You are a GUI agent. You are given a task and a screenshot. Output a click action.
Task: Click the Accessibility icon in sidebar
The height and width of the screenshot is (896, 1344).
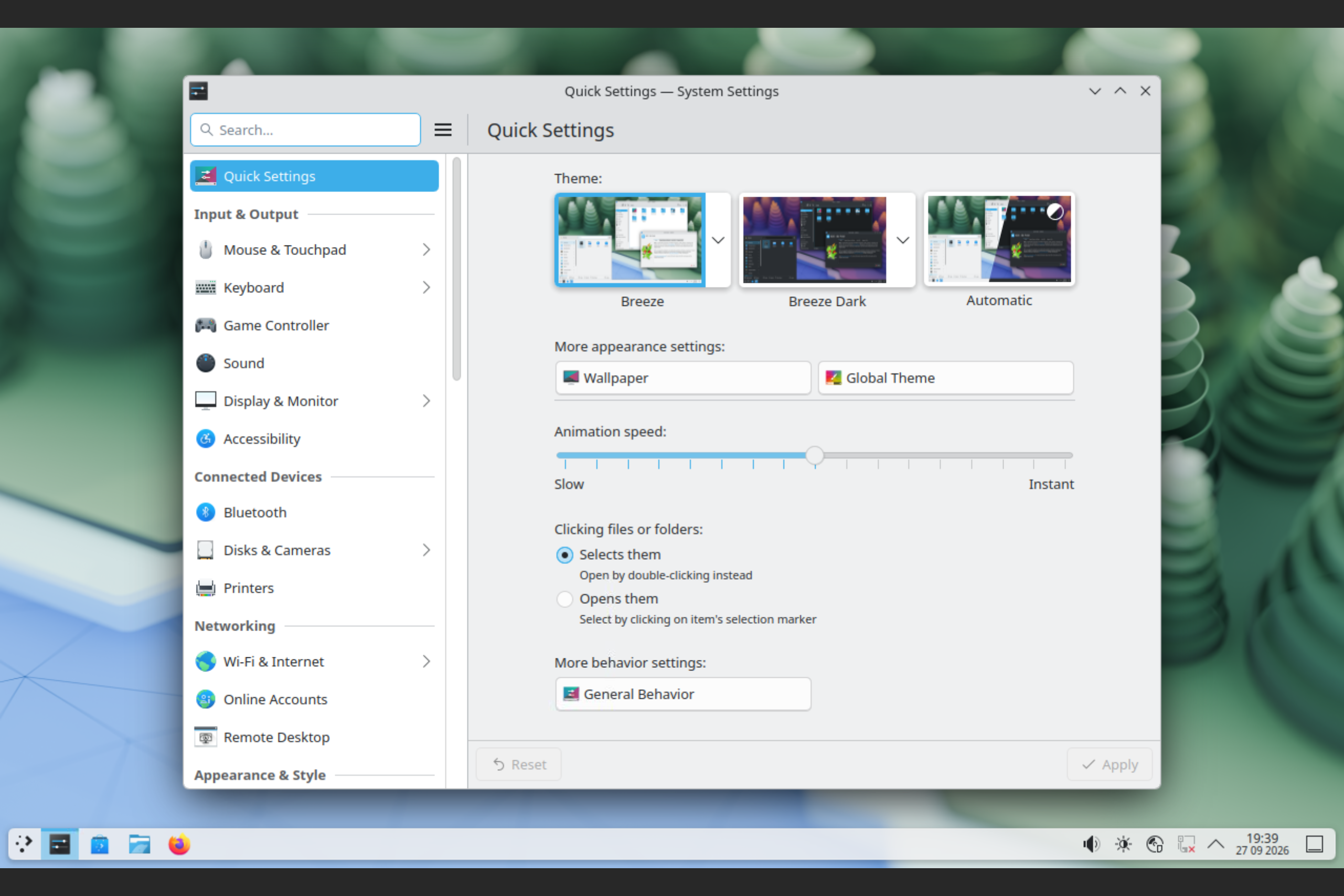pos(205,438)
